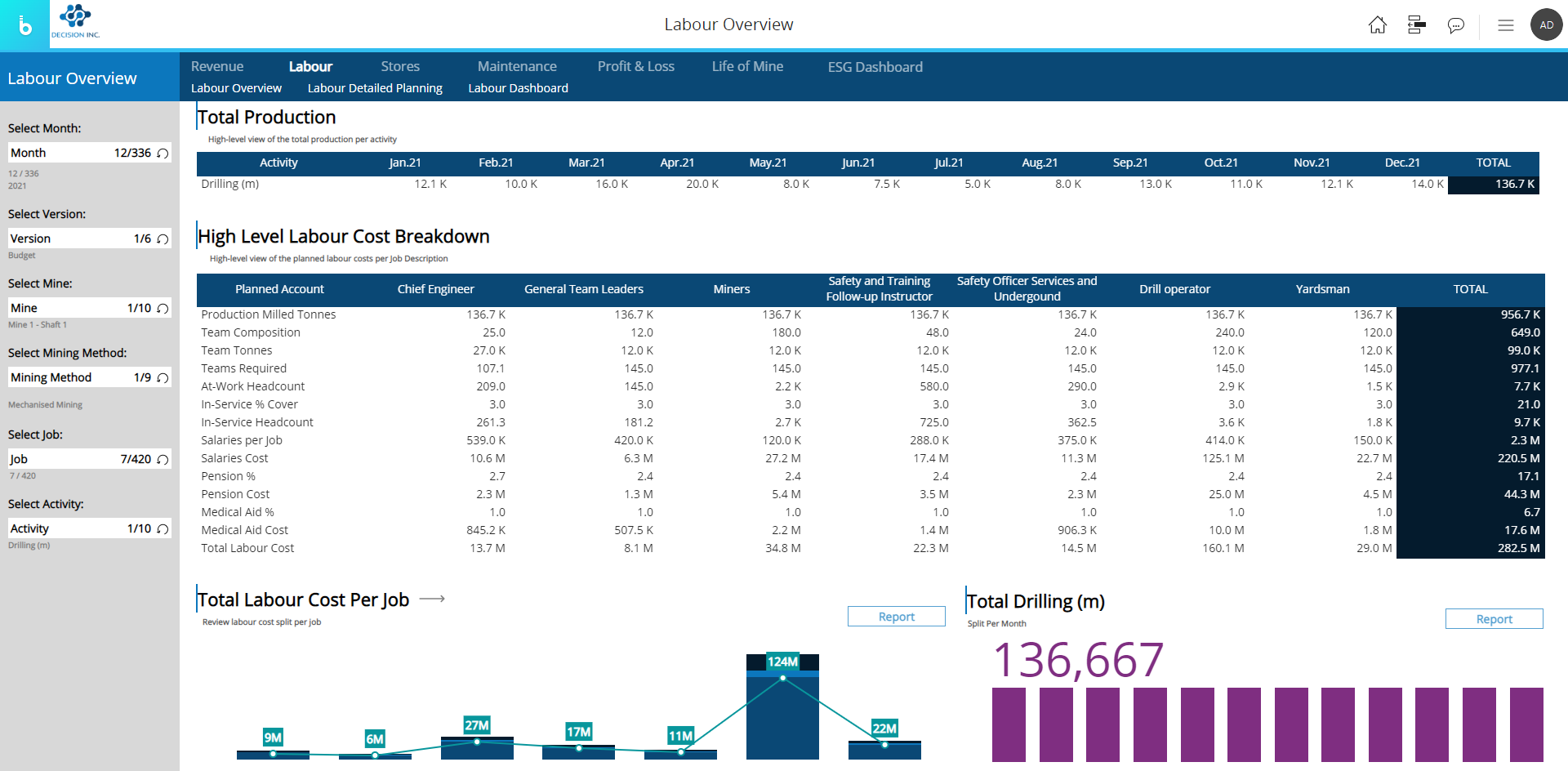
Task: Click the 136.7 K production total cell
Action: point(1494,184)
